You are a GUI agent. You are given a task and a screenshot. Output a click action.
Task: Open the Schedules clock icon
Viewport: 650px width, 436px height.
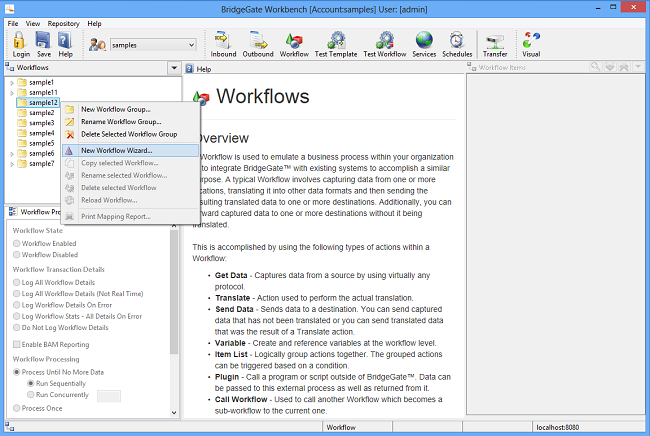pyautogui.click(x=457, y=43)
